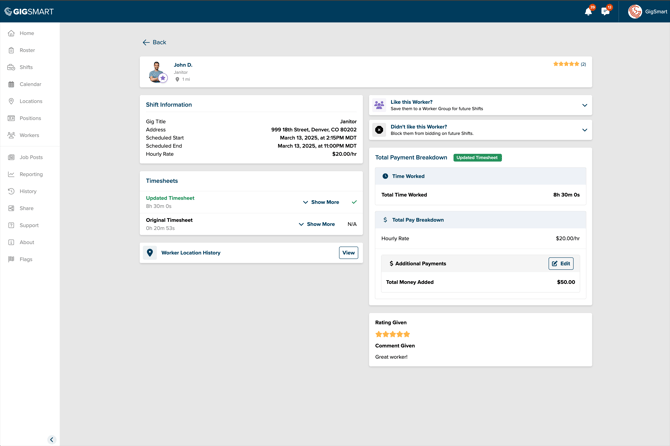Click the Locations pin icon in sidebar
This screenshot has height=446, width=670.
pyautogui.click(x=11, y=101)
